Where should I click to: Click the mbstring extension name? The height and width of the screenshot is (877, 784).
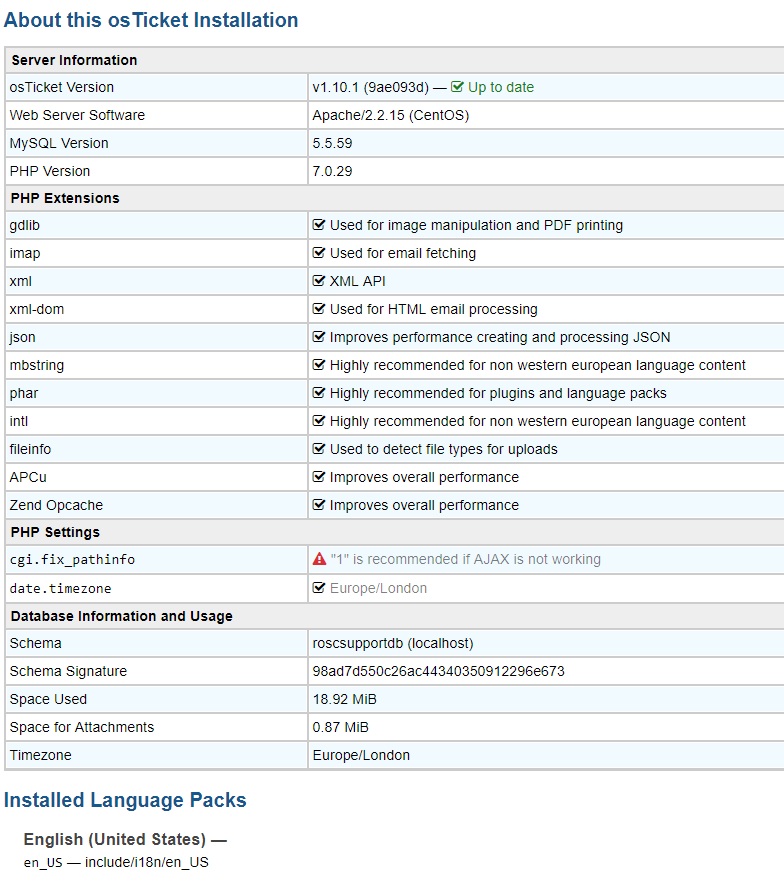[36, 365]
